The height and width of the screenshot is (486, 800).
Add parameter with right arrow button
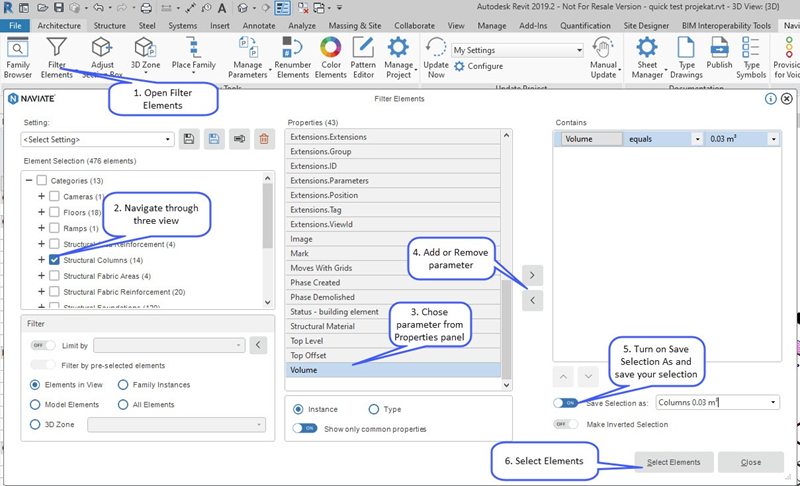click(532, 274)
